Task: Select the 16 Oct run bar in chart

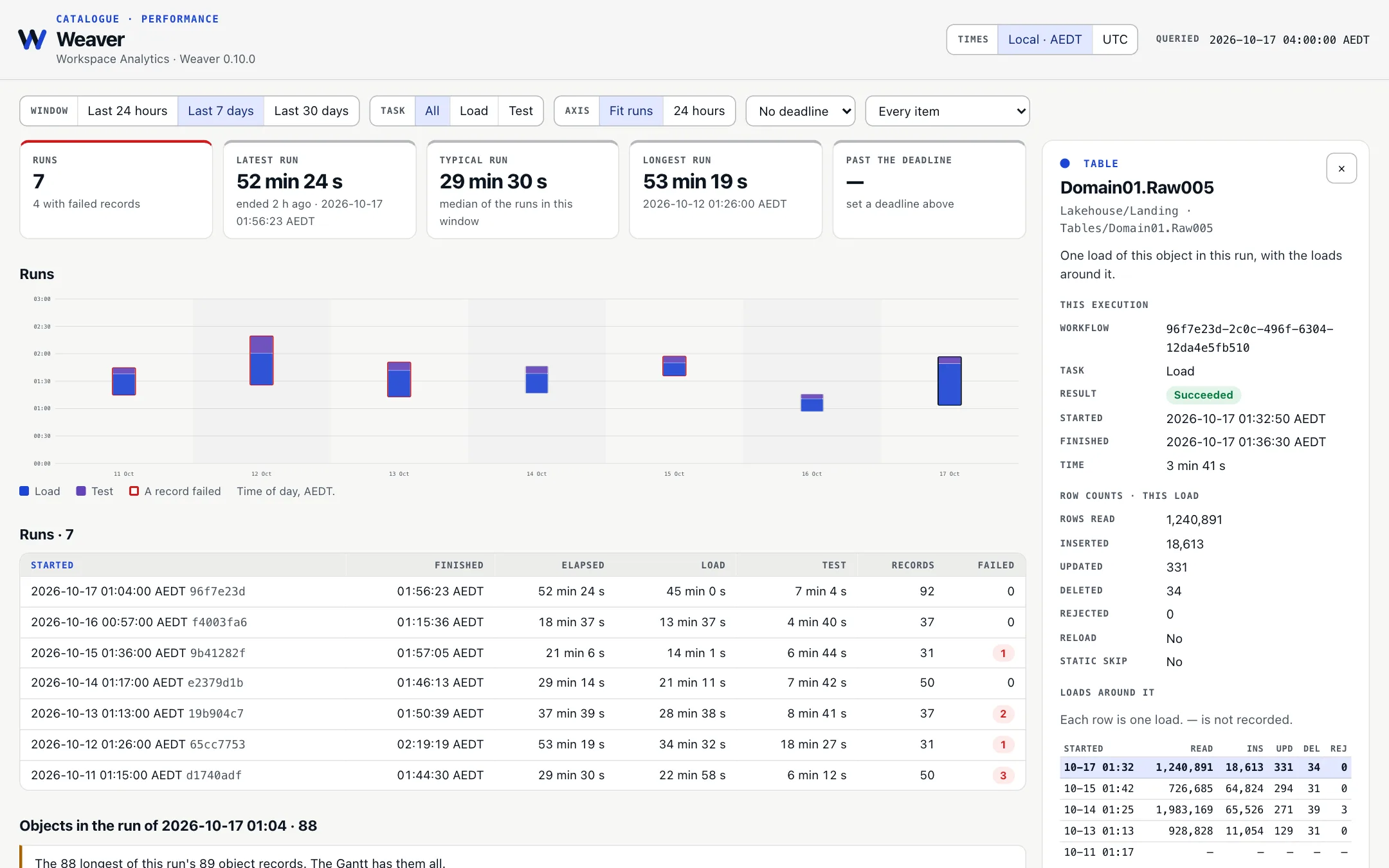Action: (812, 402)
